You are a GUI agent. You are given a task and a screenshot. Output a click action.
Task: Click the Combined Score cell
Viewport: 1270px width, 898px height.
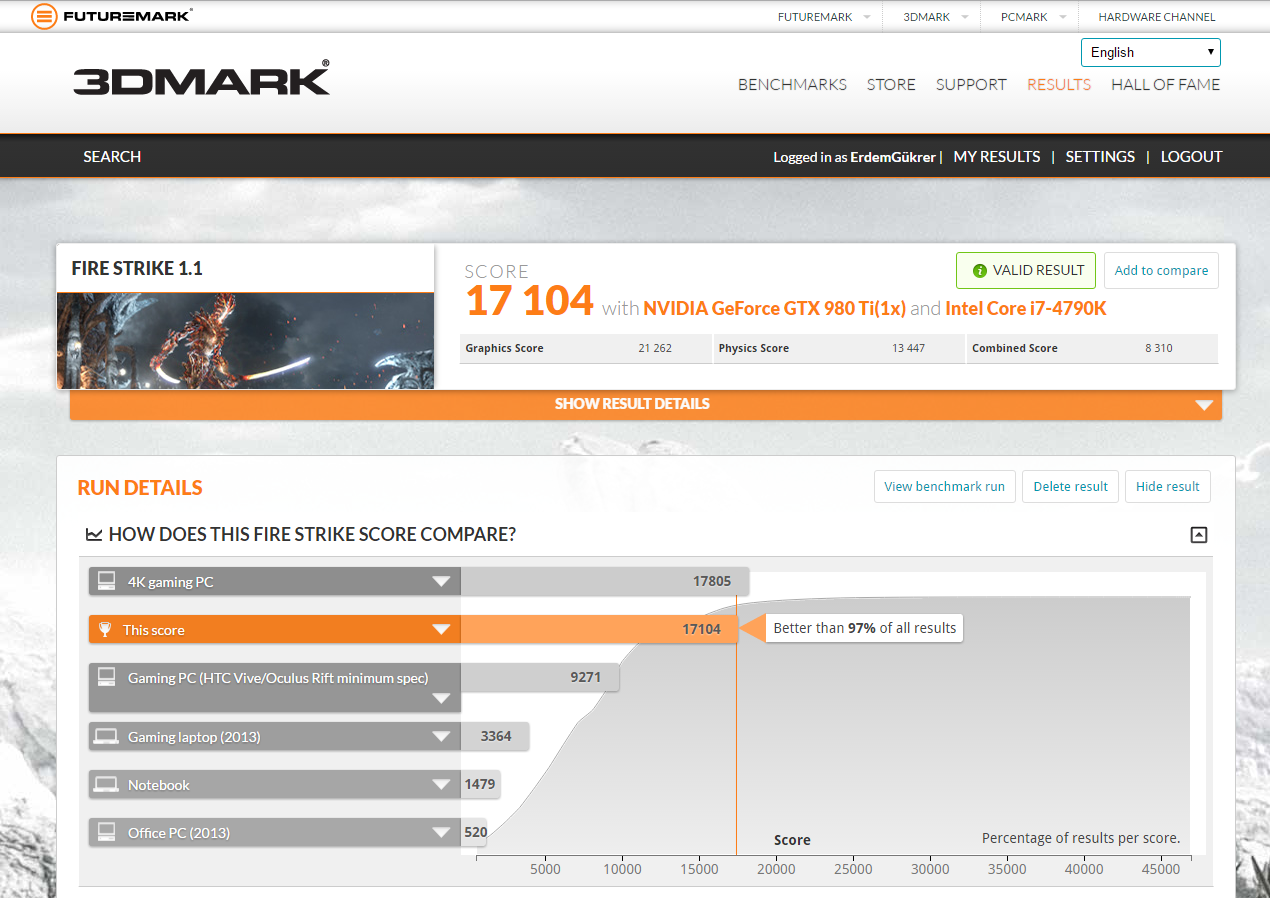point(1092,348)
